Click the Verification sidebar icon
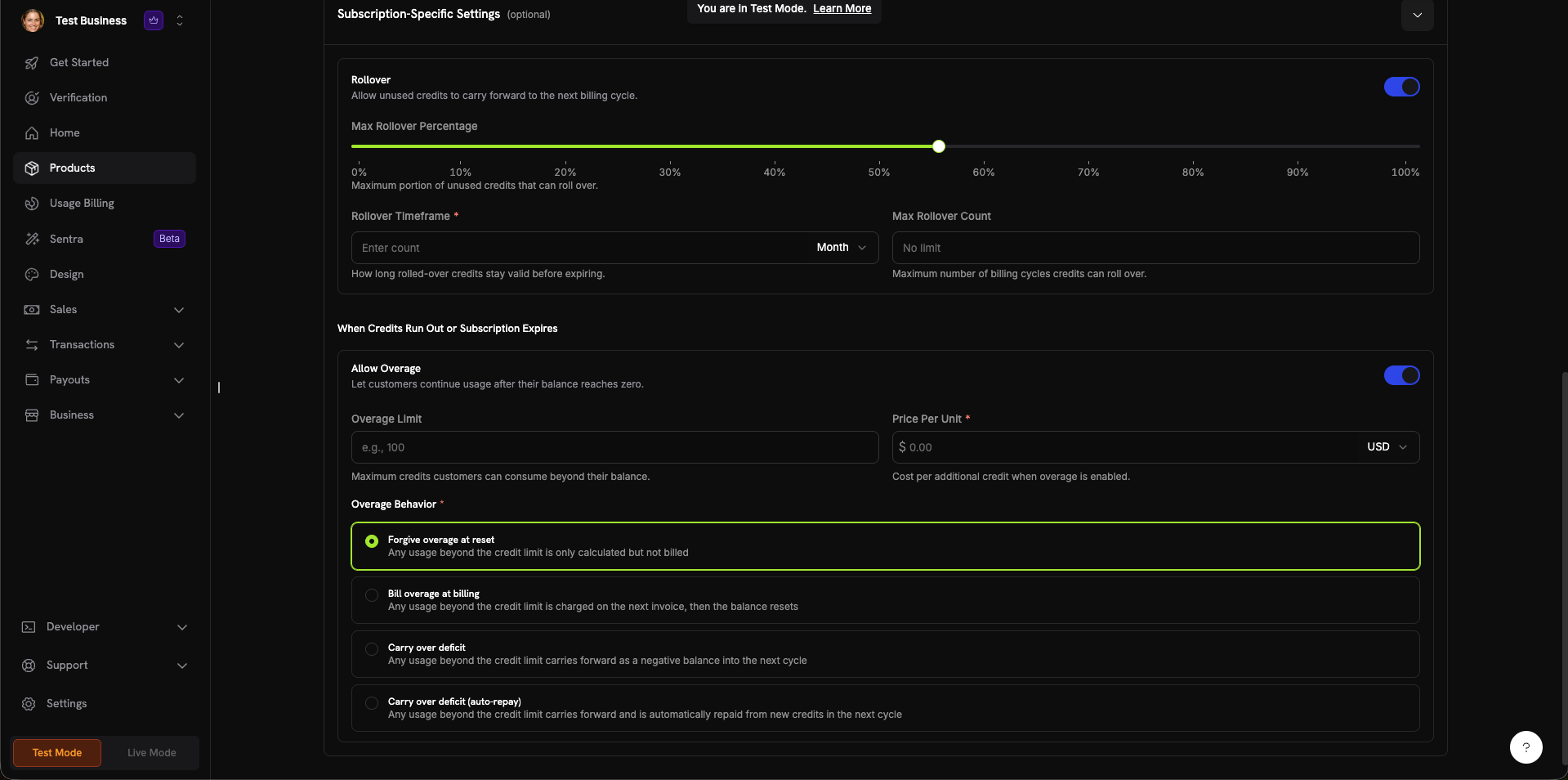The height and width of the screenshot is (780, 1568). [32, 97]
